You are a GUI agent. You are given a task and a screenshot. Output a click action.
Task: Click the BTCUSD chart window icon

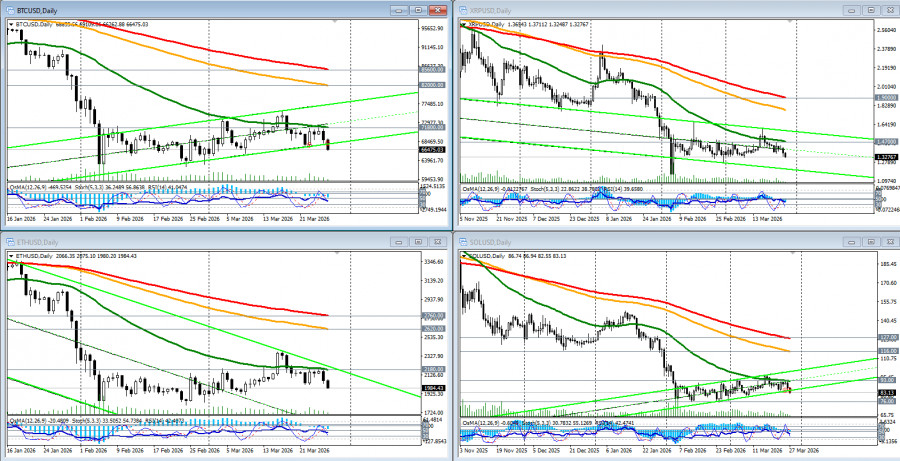8,9
